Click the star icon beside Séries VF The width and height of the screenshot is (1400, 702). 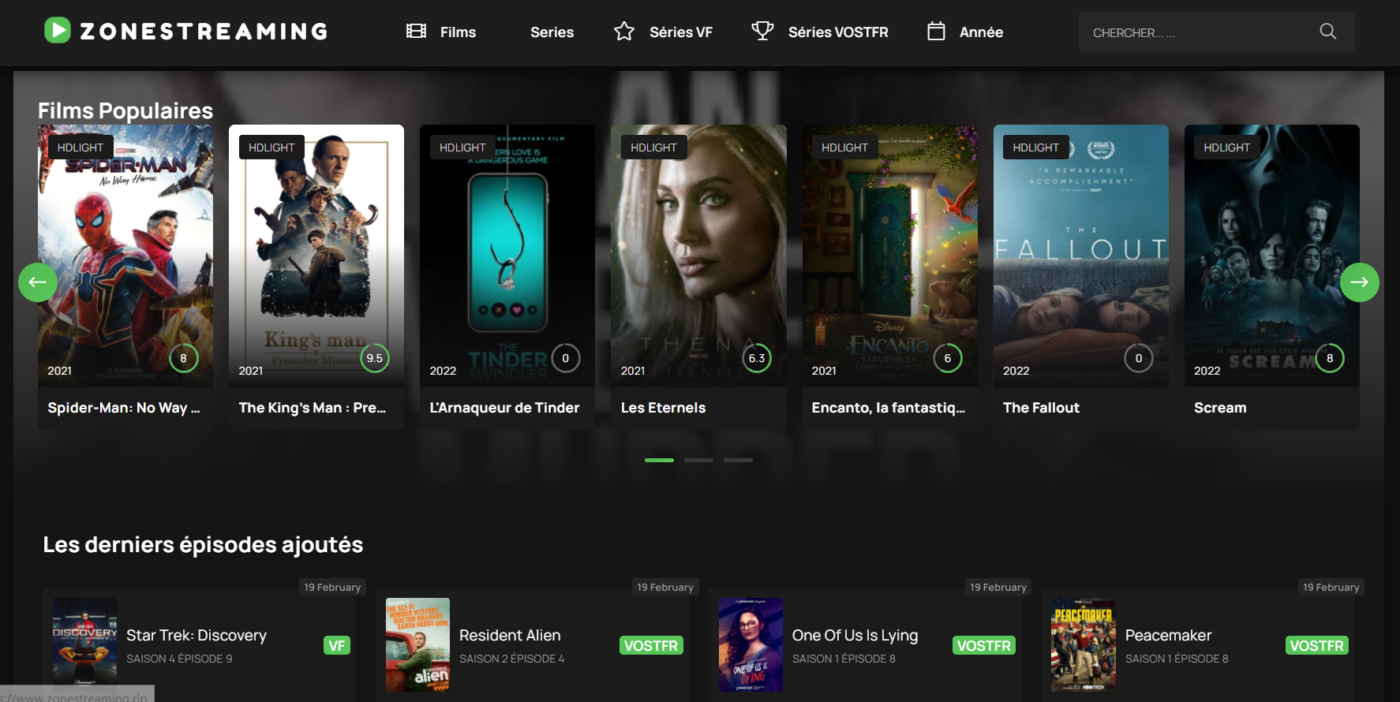[624, 32]
